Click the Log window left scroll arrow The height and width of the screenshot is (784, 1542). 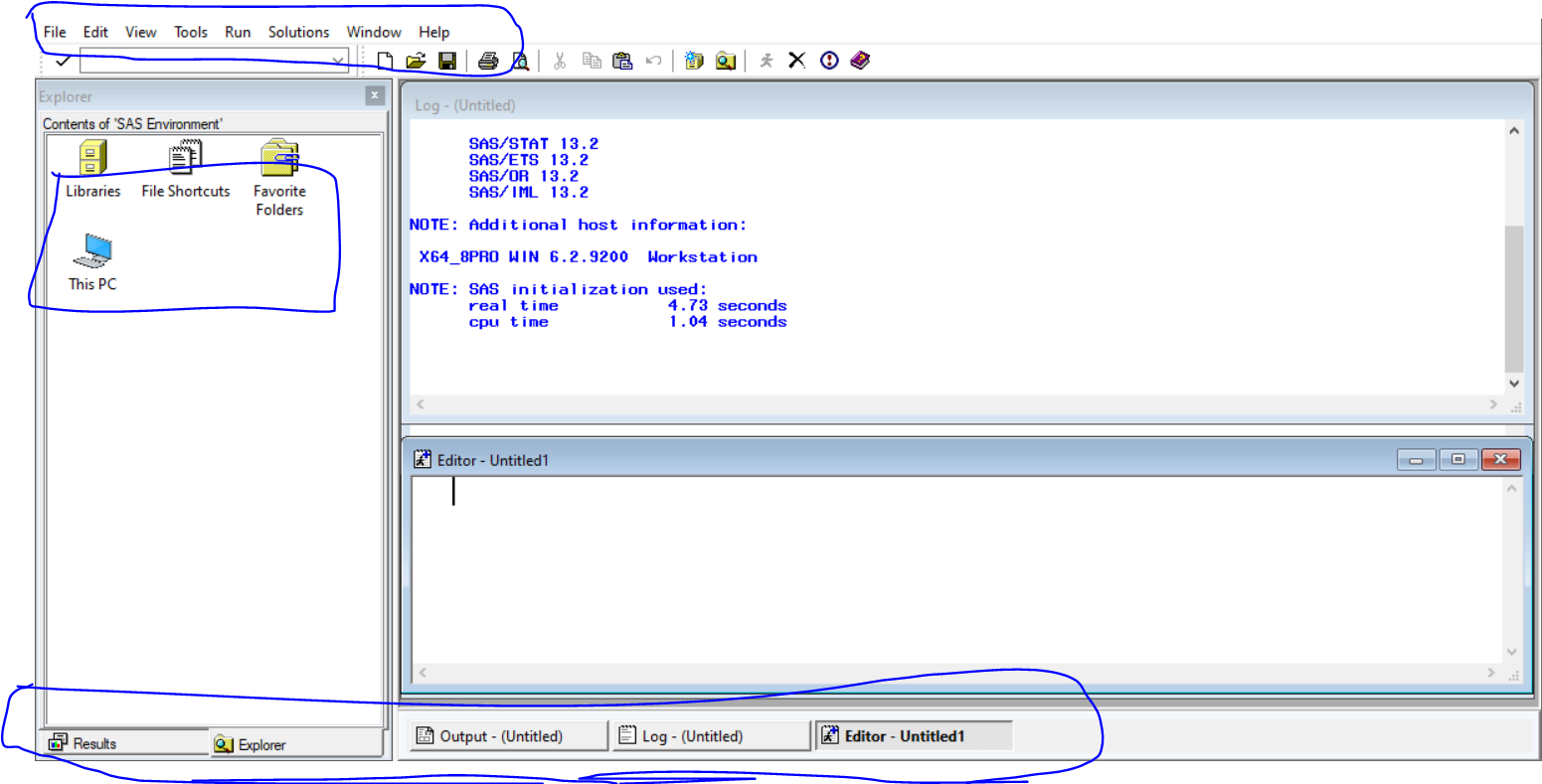pos(420,404)
